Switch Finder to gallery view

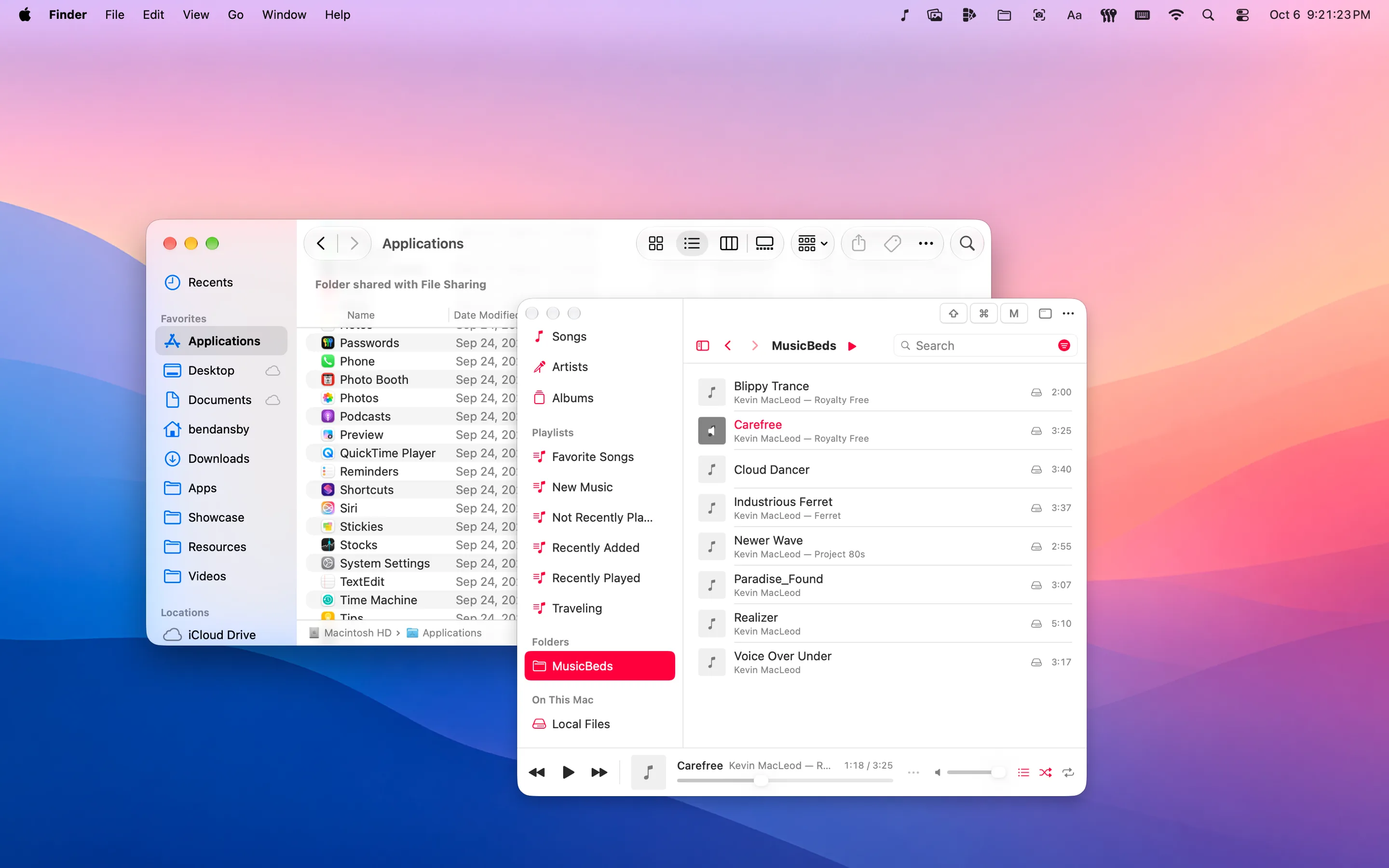click(x=764, y=244)
